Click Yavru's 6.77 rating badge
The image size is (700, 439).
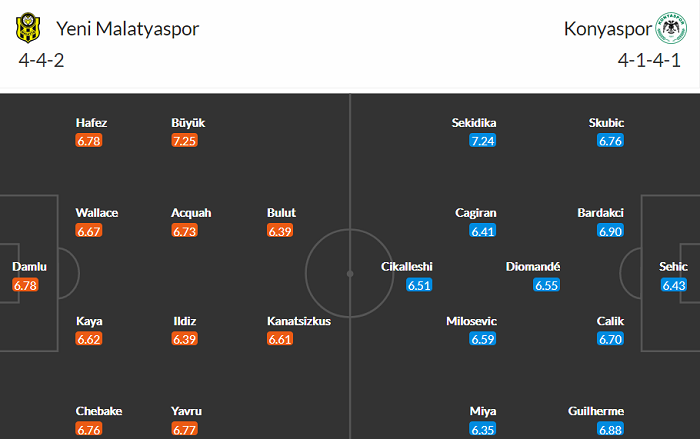coord(185,430)
